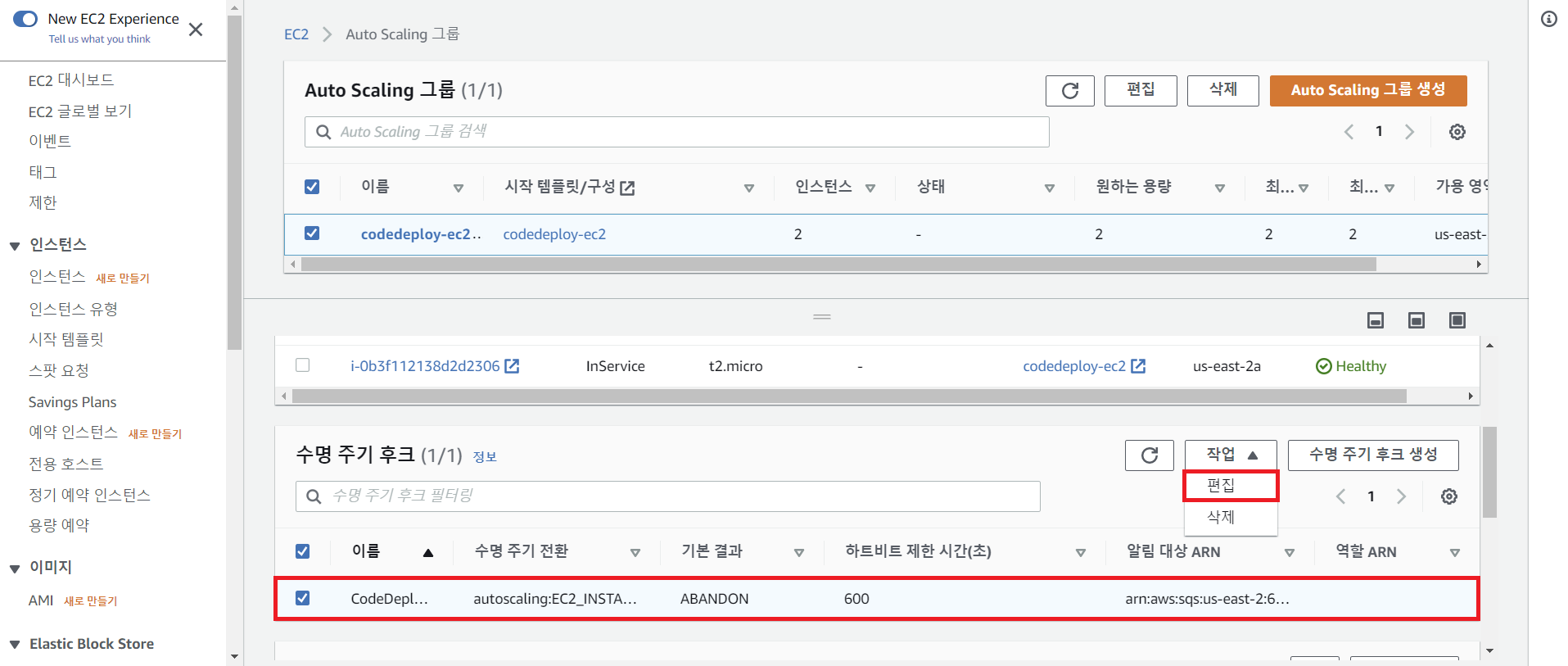
Task: Focus the 수명 주기 후크 필터링 field
Action: click(x=668, y=496)
